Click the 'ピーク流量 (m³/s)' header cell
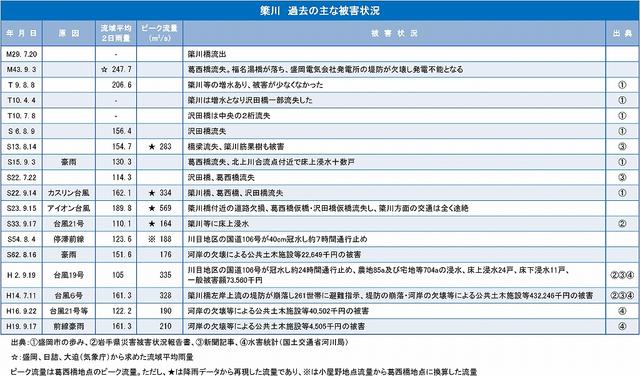Screen dimensions: 640x376 pos(160,33)
